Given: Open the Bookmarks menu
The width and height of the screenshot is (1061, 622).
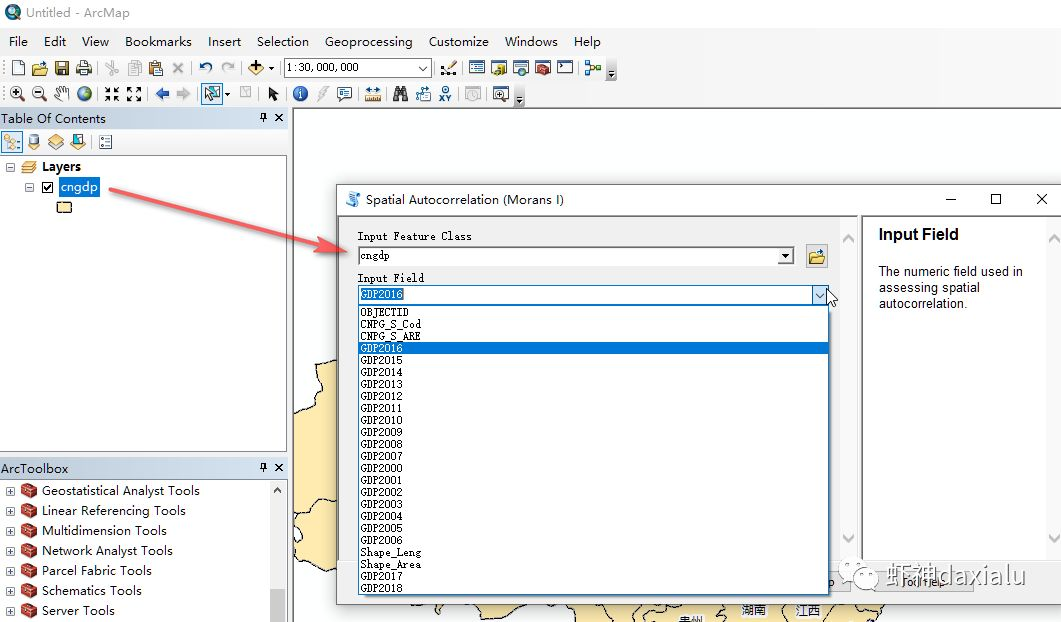Looking at the screenshot, I should [158, 41].
